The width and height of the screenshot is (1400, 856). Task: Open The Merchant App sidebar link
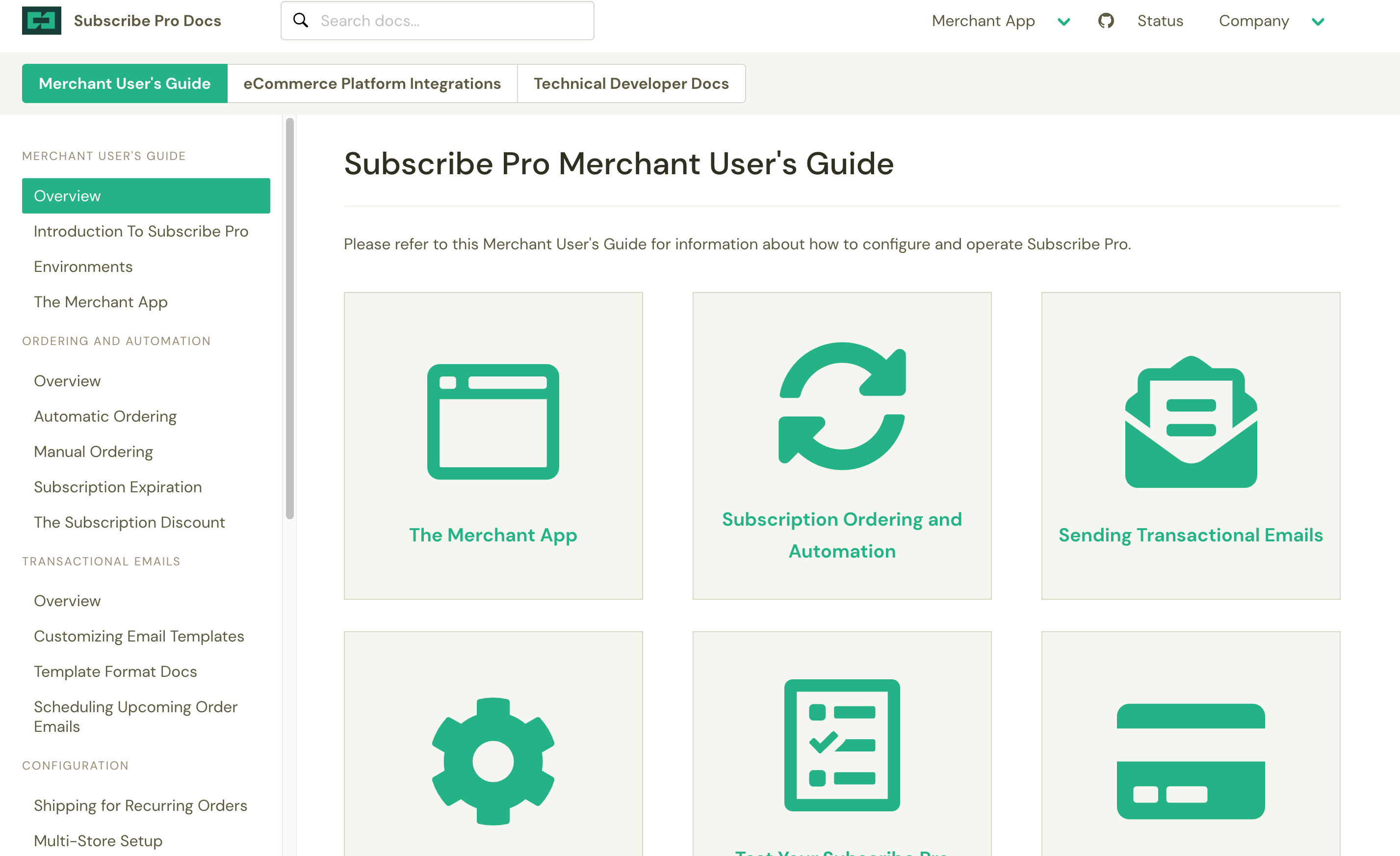(x=101, y=302)
